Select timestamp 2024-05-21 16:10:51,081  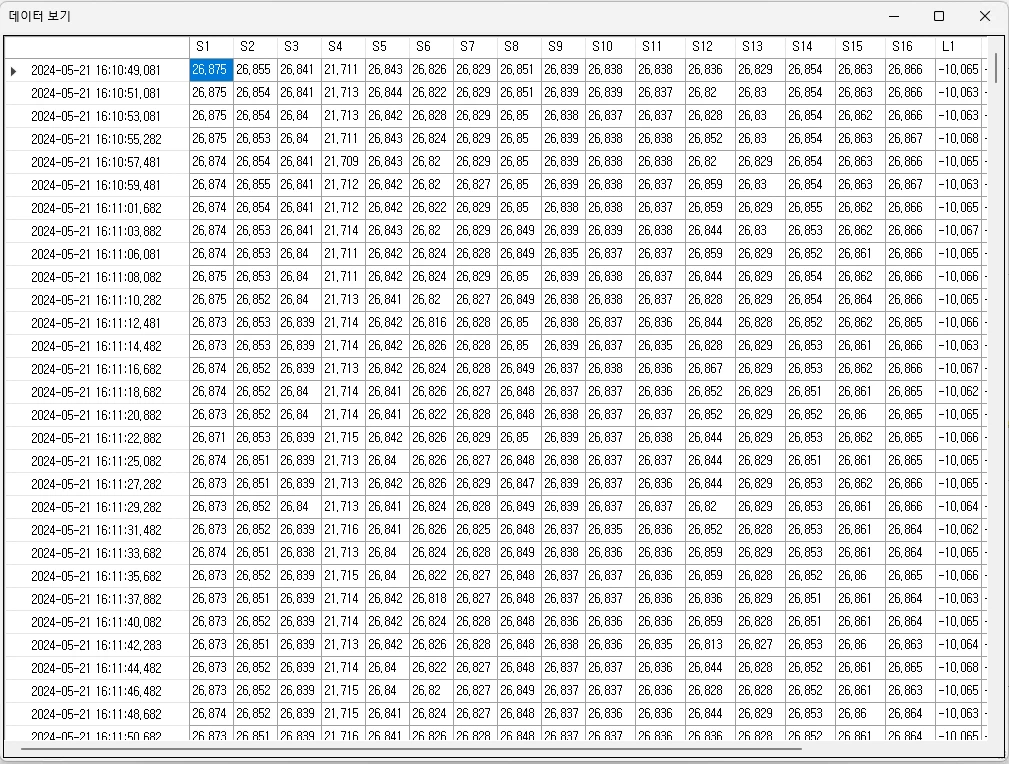tap(96, 93)
